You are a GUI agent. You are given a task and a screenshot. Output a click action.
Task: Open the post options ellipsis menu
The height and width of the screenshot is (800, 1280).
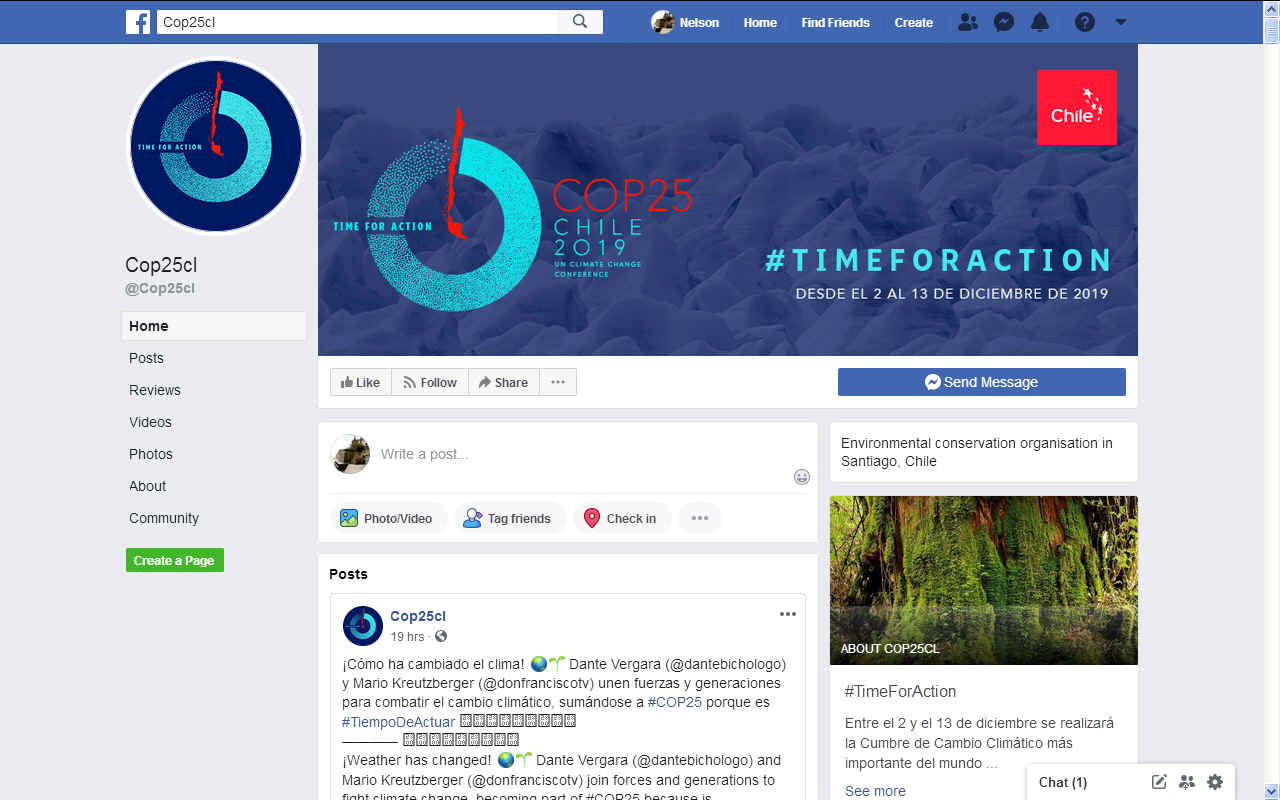(x=788, y=614)
